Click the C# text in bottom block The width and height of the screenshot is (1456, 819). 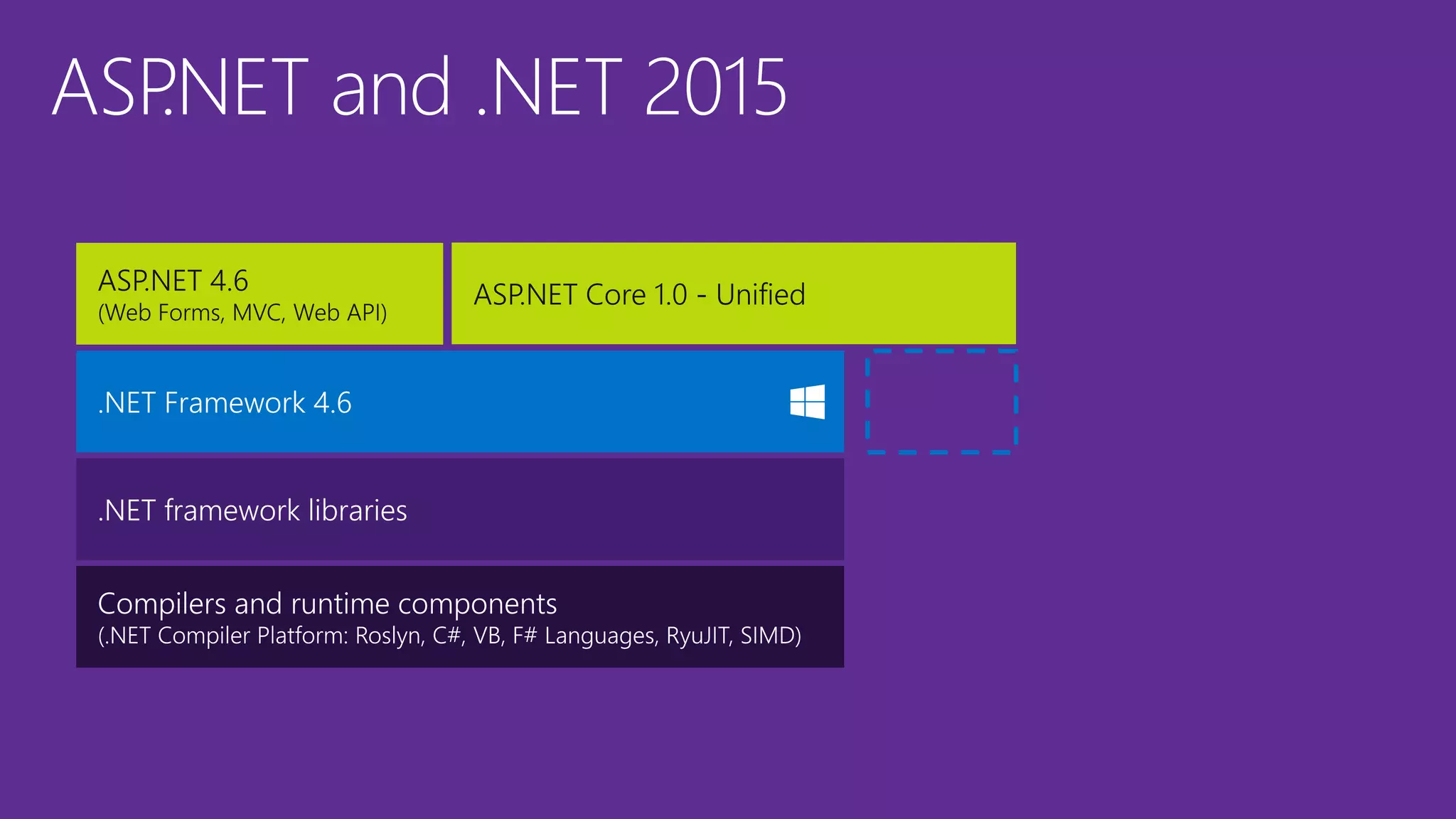447,636
